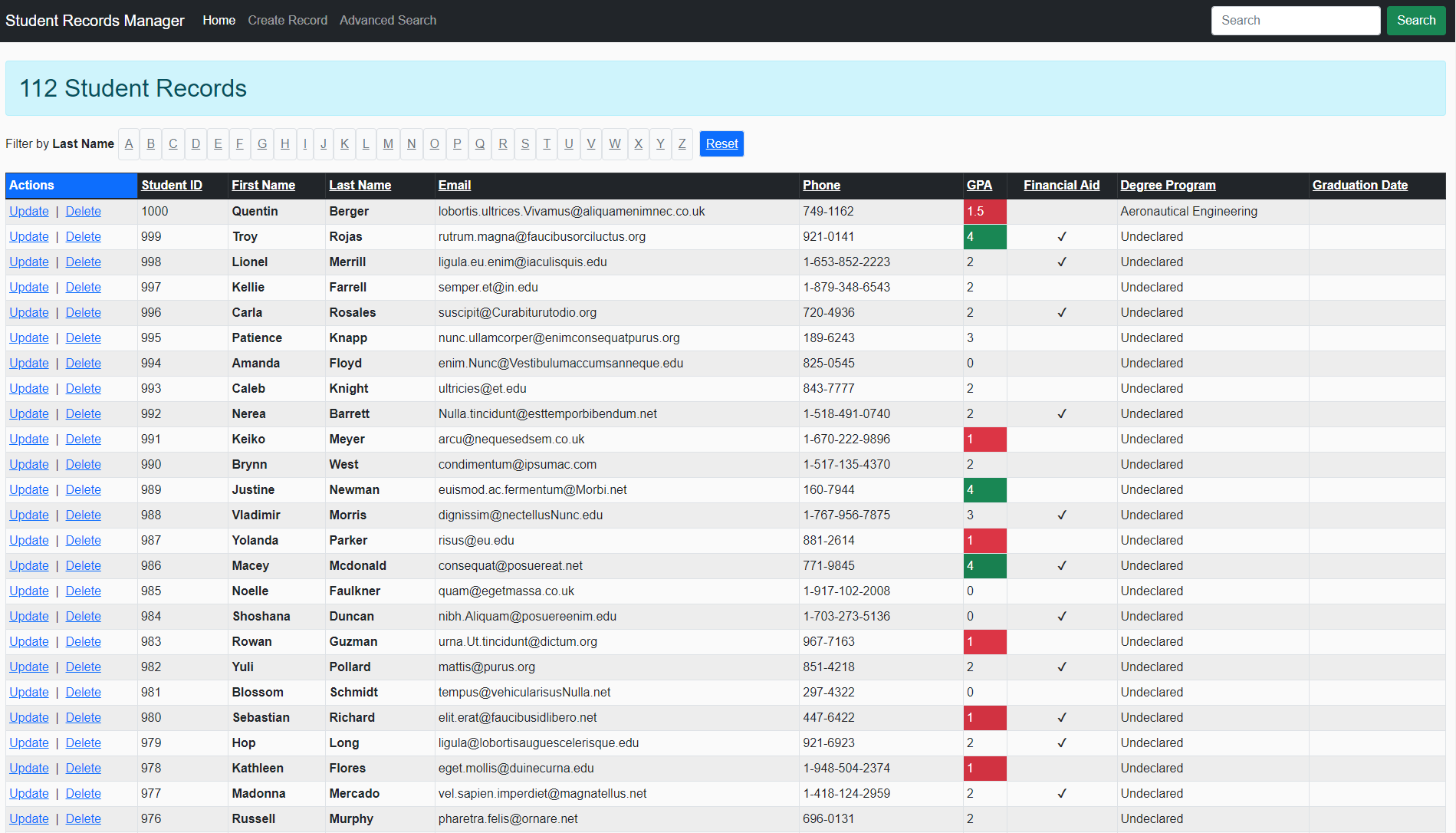The width and height of the screenshot is (1456, 833).
Task: Sort by Financial Aid column header
Action: point(1061,186)
